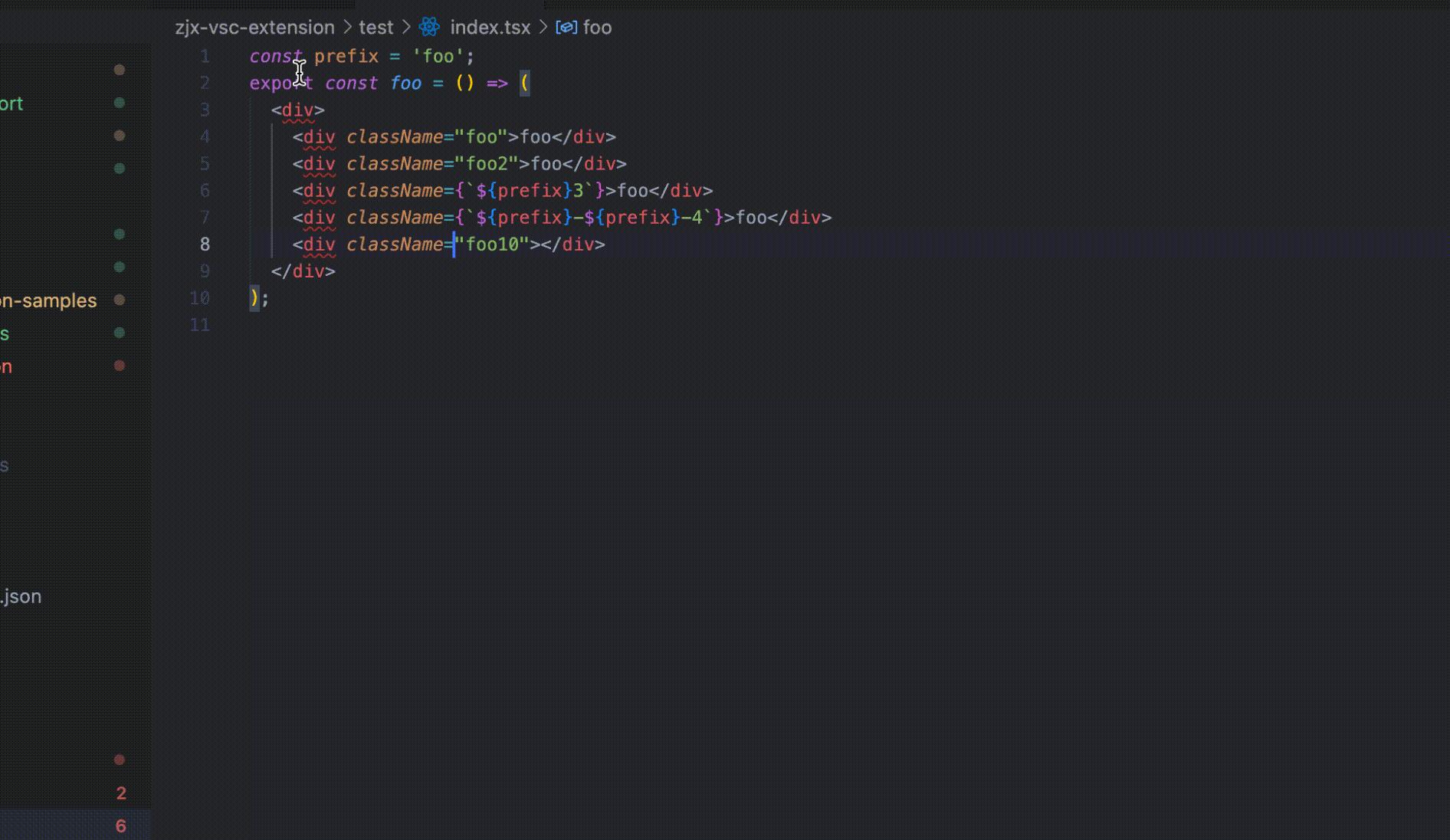
Task: Place cursor on the prefix variable on line 1
Action: pyautogui.click(x=346, y=55)
